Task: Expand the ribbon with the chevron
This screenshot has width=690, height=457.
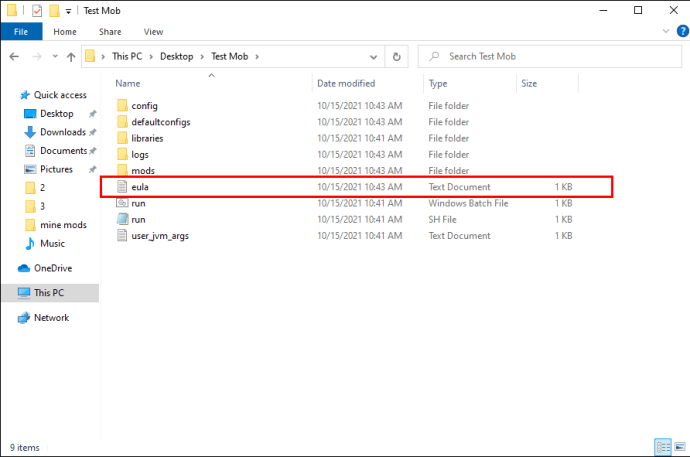Action: [x=666, y=31]
